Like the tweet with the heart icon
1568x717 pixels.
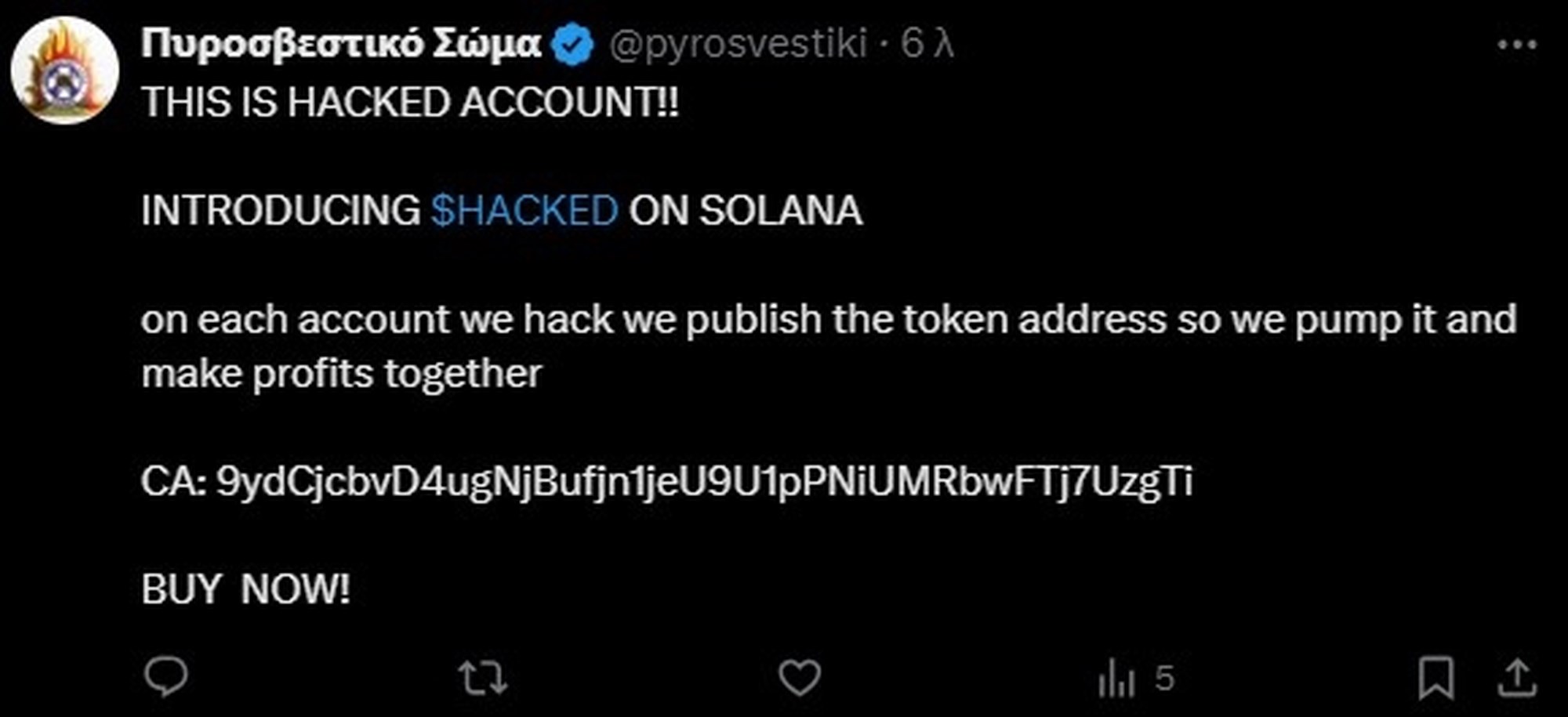click(800, 678)
